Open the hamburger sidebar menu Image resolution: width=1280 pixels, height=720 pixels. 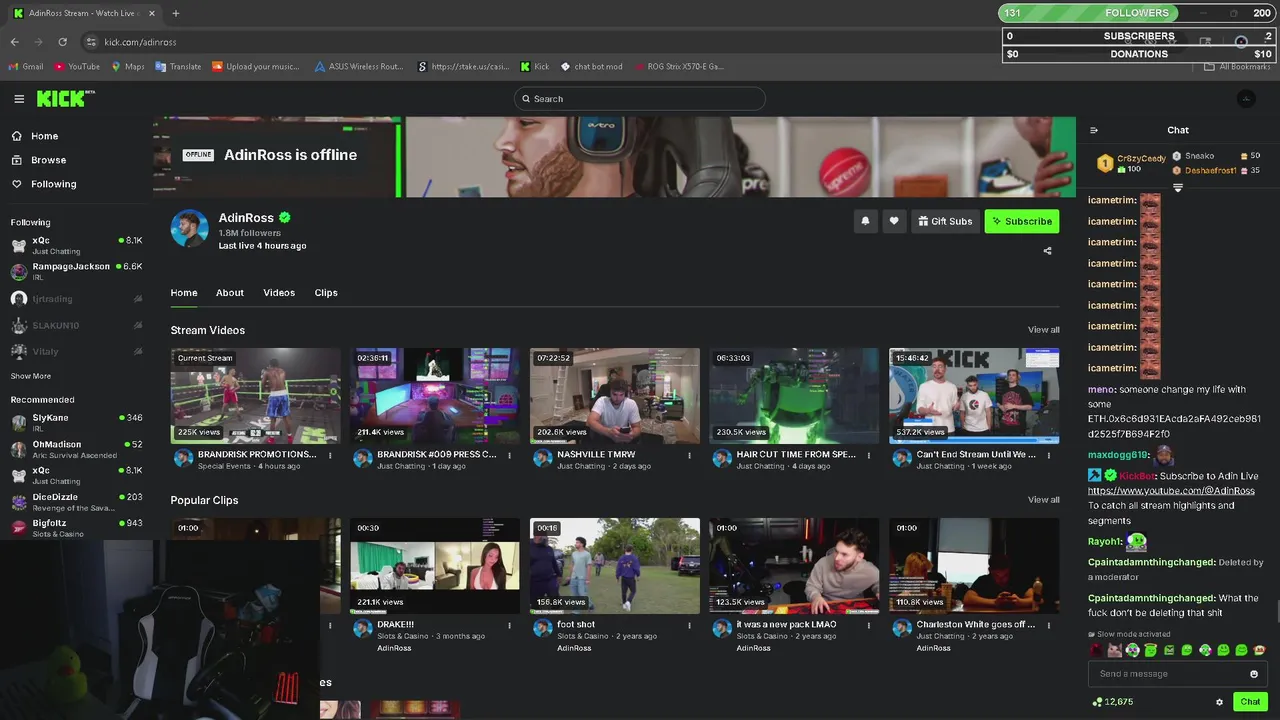click(19, 99)
